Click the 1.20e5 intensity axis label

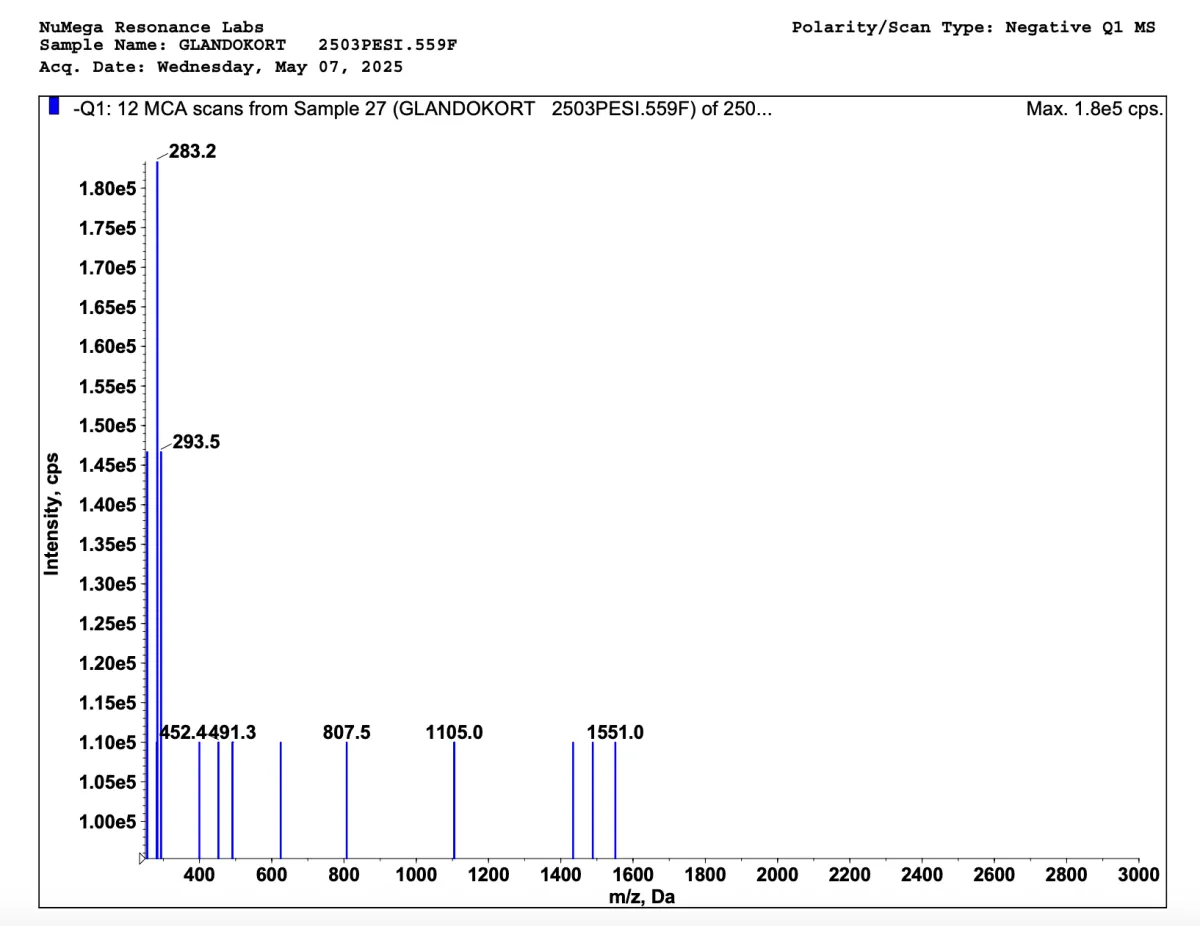click(108, 663)
